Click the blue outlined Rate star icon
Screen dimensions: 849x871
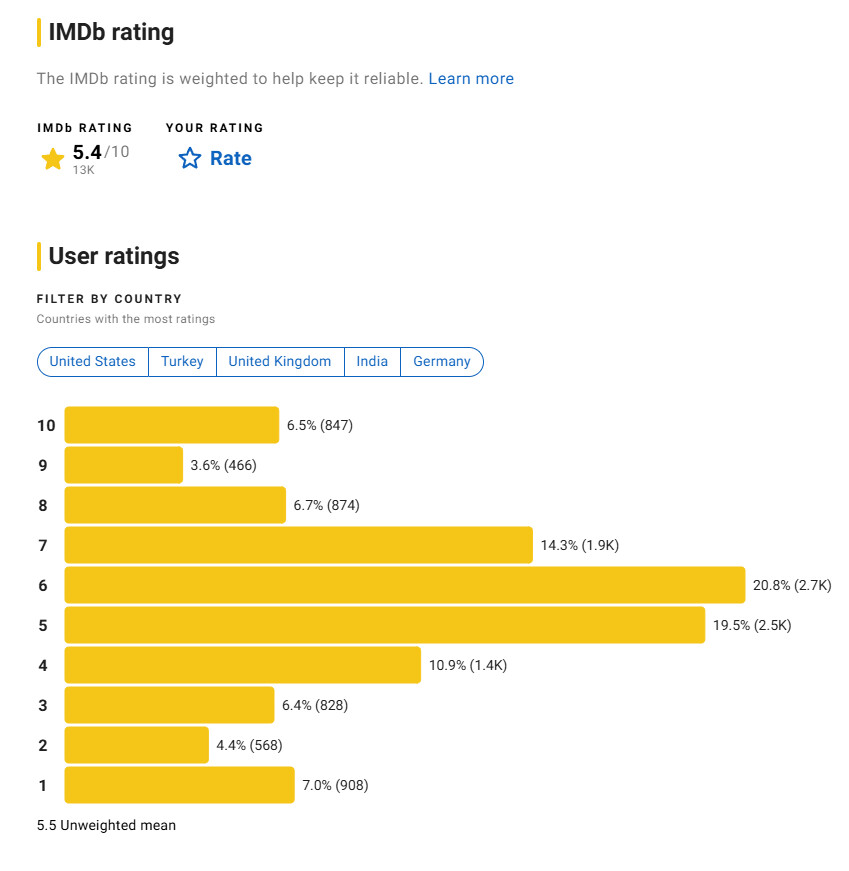click(x=190, y=158)
